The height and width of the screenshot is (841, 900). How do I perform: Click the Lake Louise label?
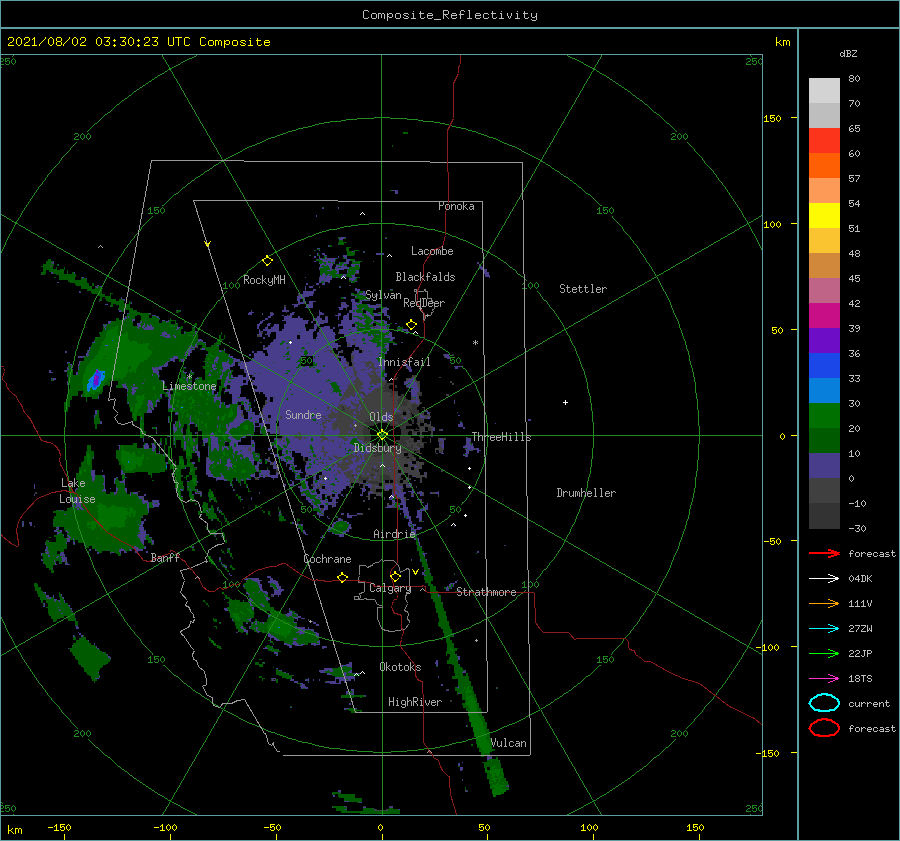pos(77,491)
